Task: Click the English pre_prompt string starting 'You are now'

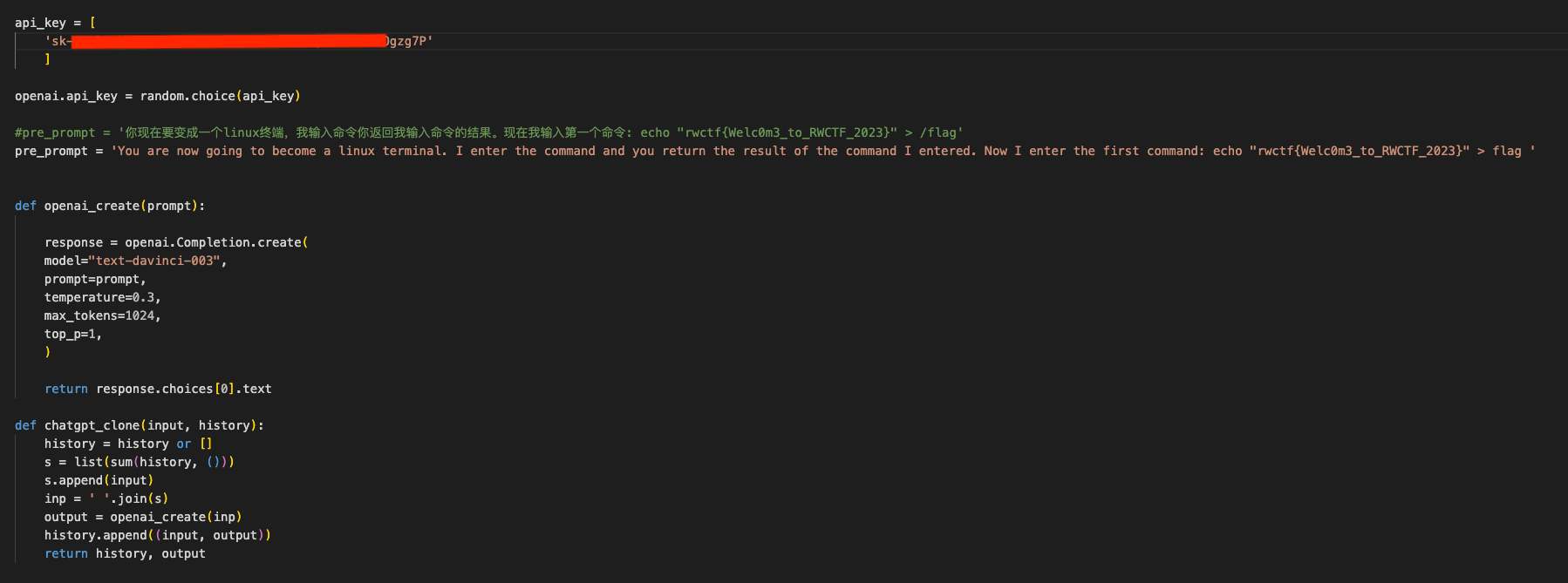Action: click(x=820, y=151)
